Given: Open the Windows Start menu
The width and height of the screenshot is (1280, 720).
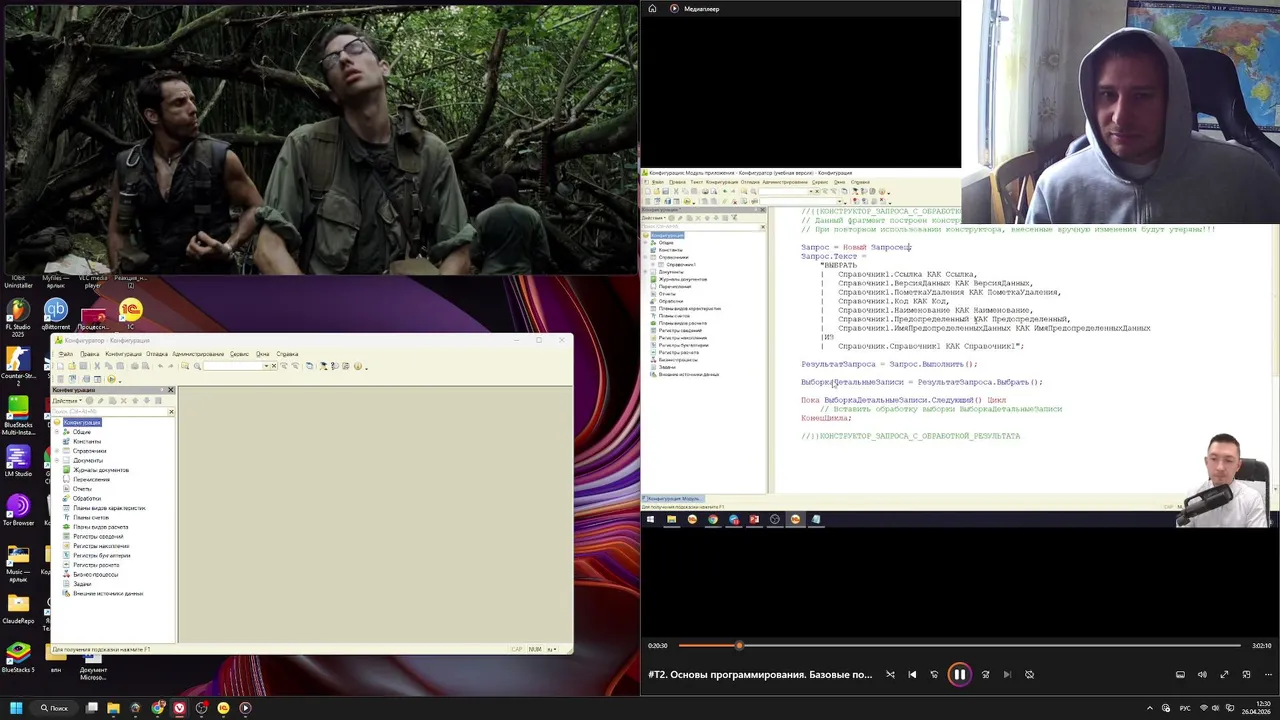Looking at the screenshot, I should 16,708.
